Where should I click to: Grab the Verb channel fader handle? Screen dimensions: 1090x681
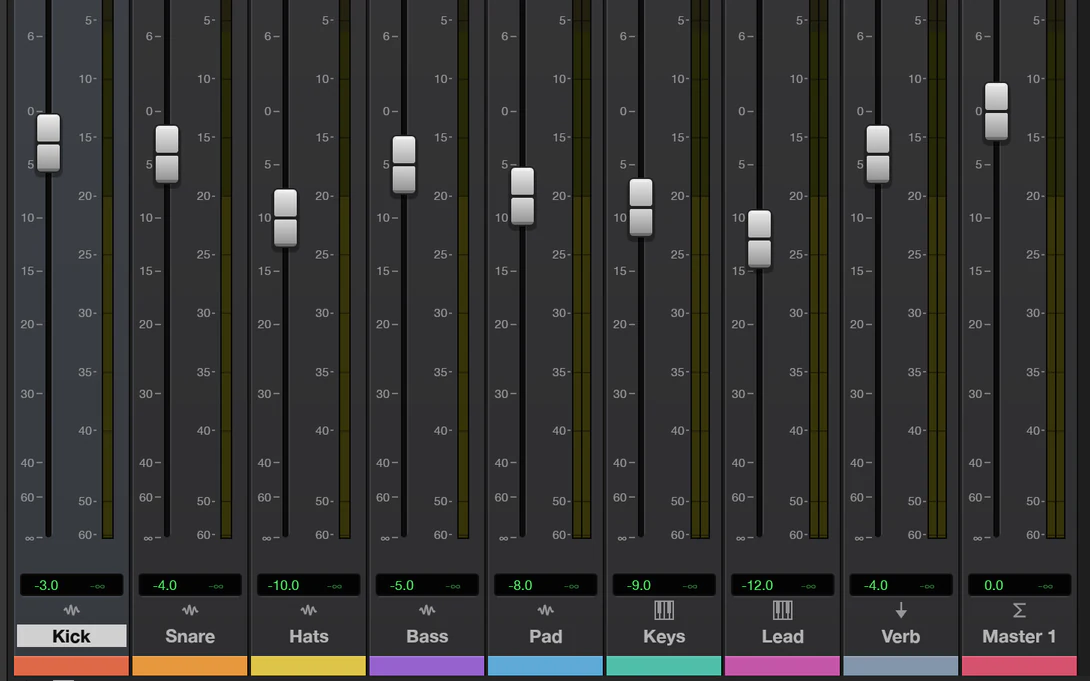click(x=878, y=154)
